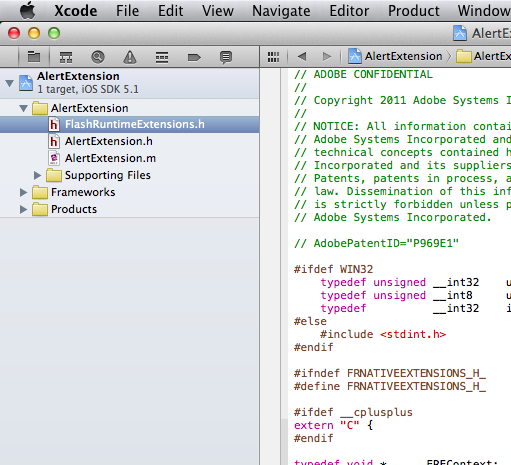Click the #ifndef FRNATIVEEXTENSIONS_H_ line
This screenshot has height=465, width=511.
(390, 373)
